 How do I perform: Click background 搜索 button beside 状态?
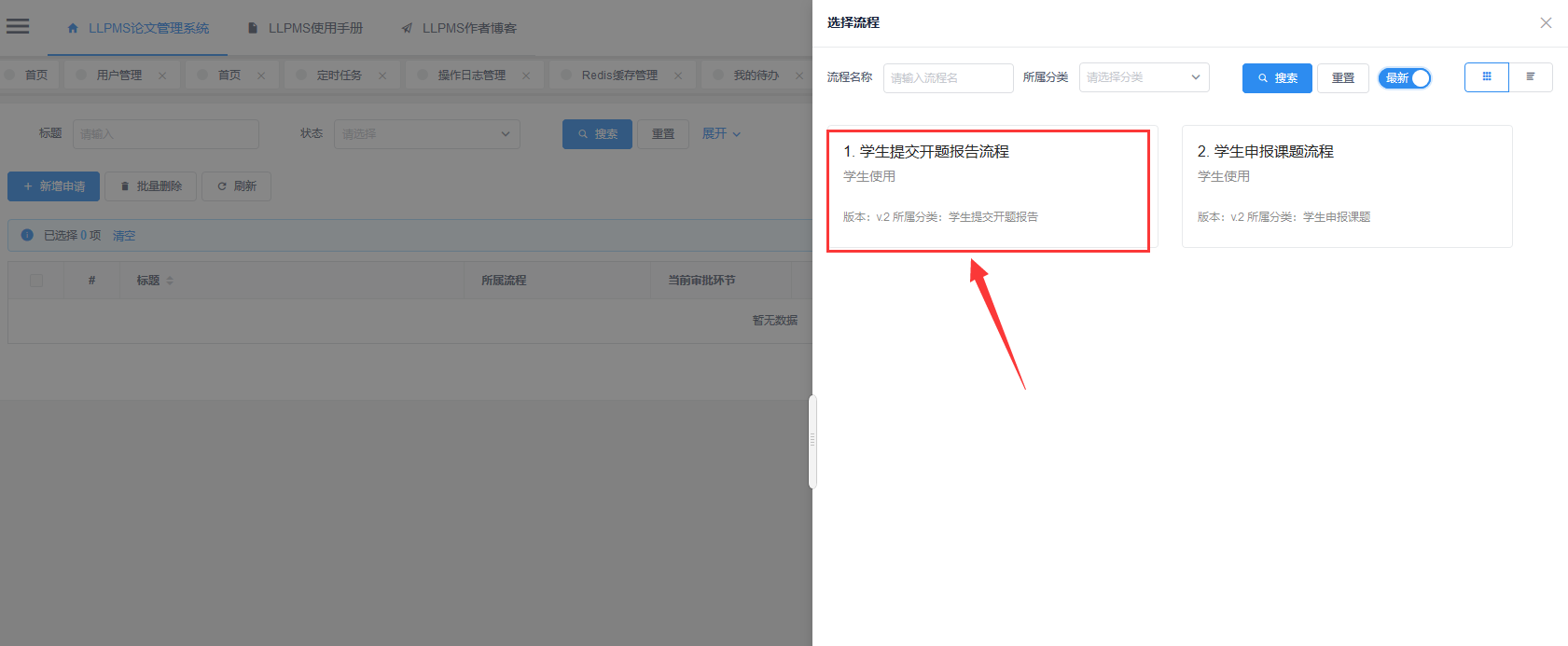(597, 134)
